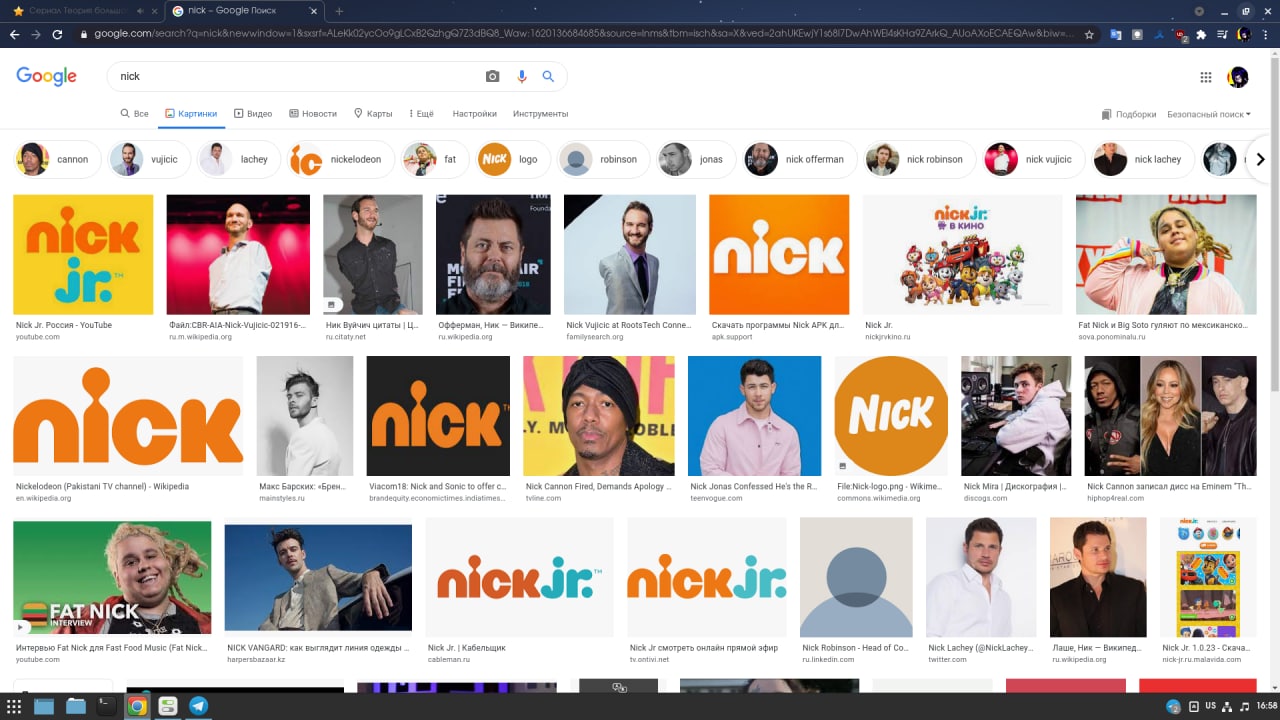1280x720 pixels.
Task: Select the 'cannon' suggestion chip
Action: pos(56,159)
